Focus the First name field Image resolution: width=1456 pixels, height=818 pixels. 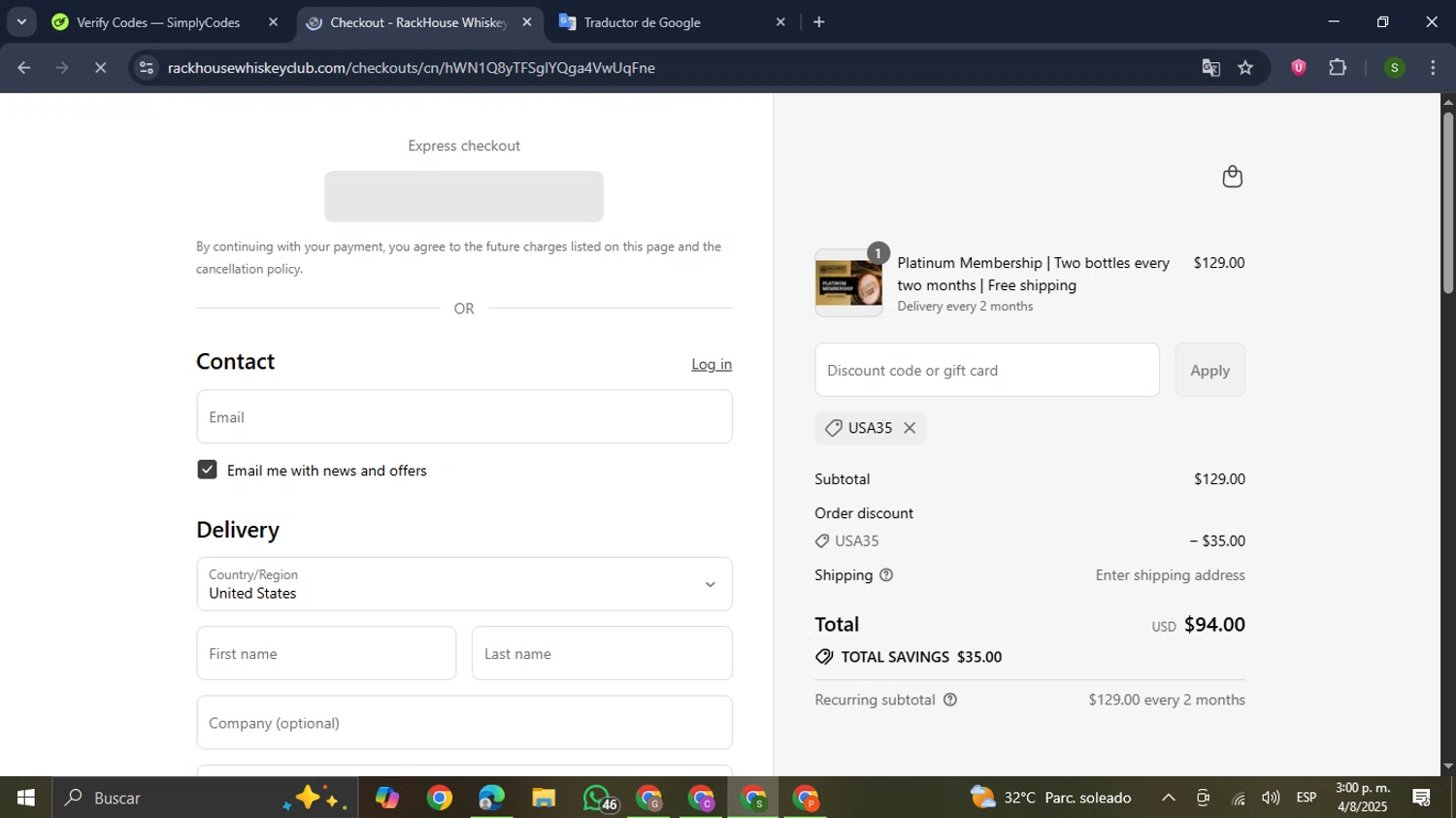(326, 653)
